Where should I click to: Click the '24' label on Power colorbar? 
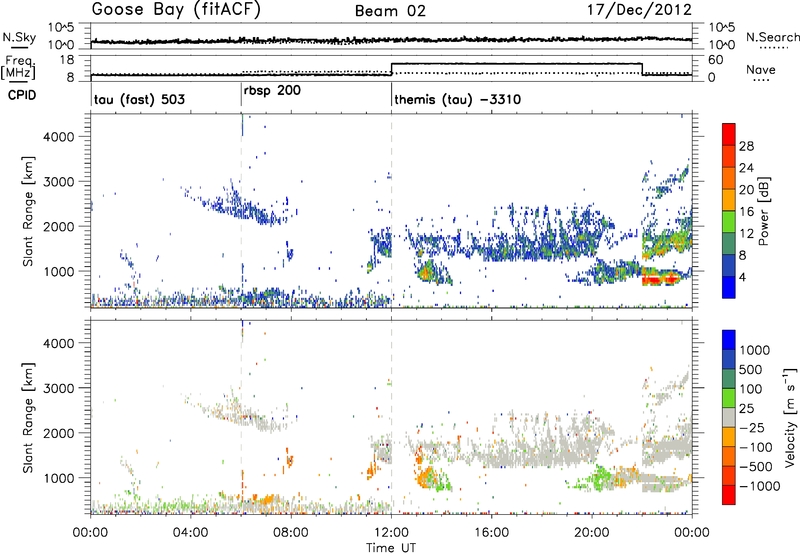coord(746,168)
